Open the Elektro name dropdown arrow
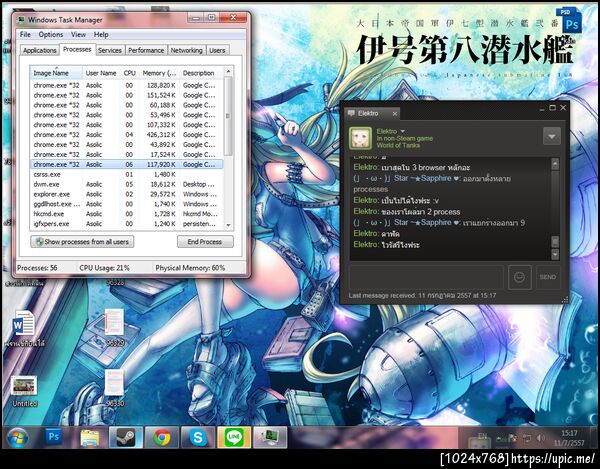 pos(403,131)
